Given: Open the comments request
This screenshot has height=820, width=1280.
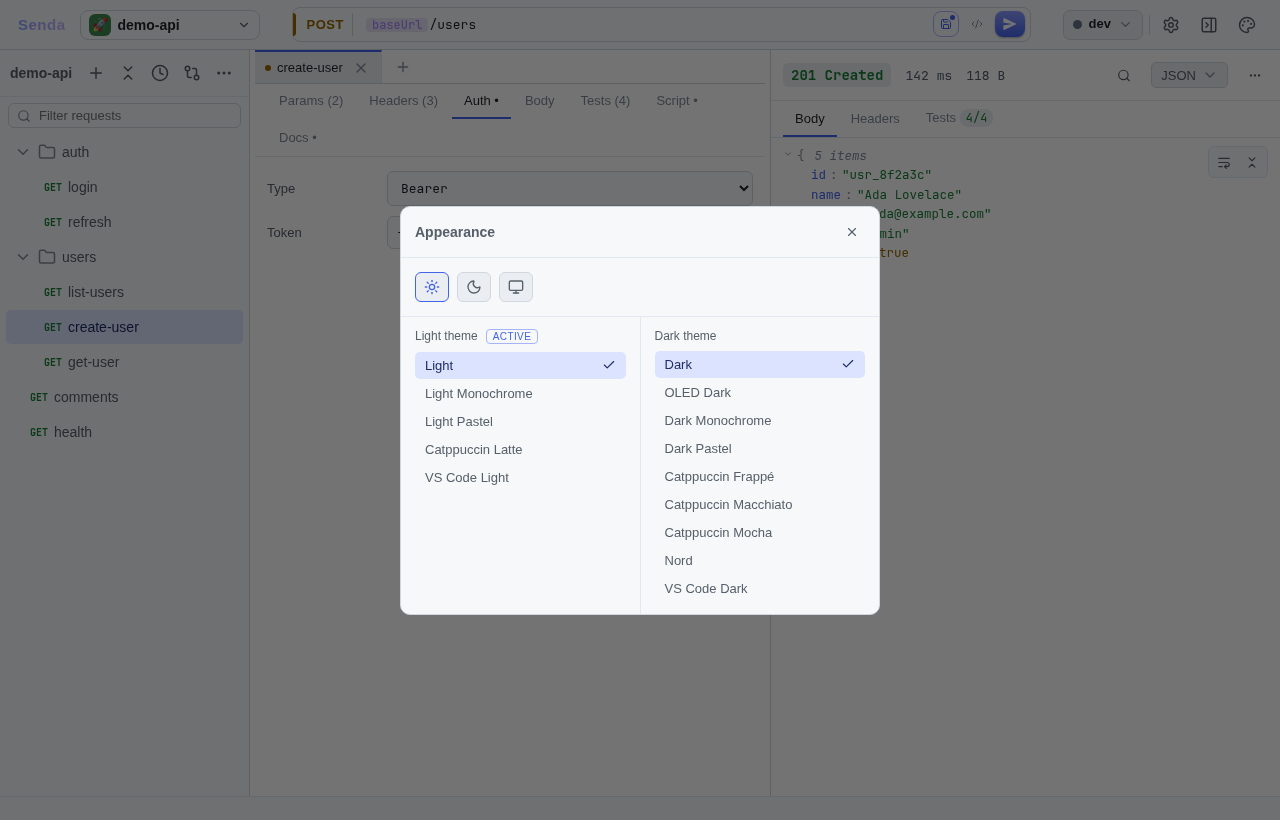Looking at the screenshot, I should click(x=125, y=397).
